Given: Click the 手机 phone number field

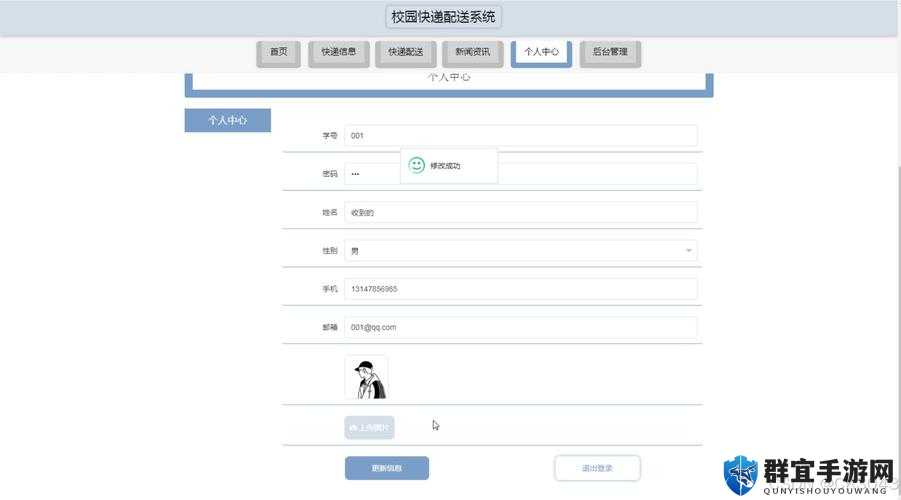Looking at the screenshot, I should (x=521, y=289).
